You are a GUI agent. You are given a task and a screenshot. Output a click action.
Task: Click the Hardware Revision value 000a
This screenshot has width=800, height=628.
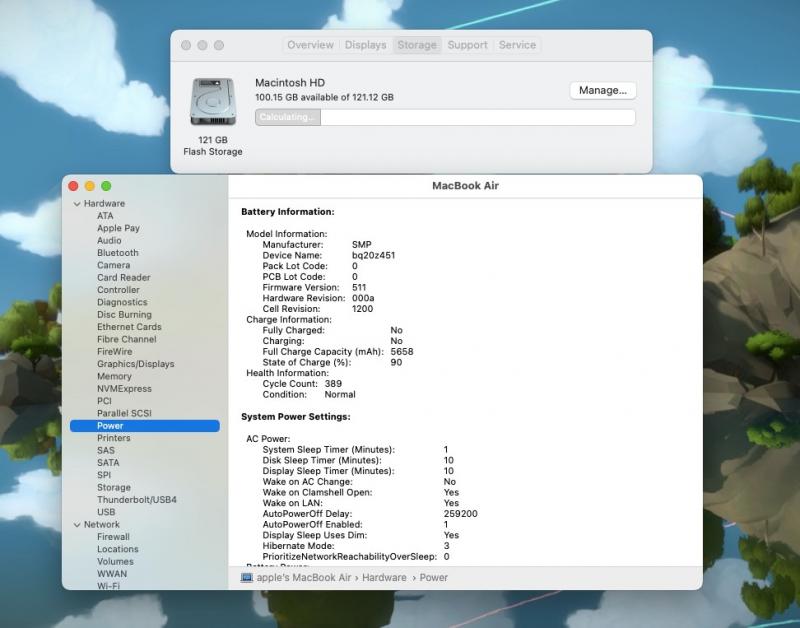pos(363,298)
